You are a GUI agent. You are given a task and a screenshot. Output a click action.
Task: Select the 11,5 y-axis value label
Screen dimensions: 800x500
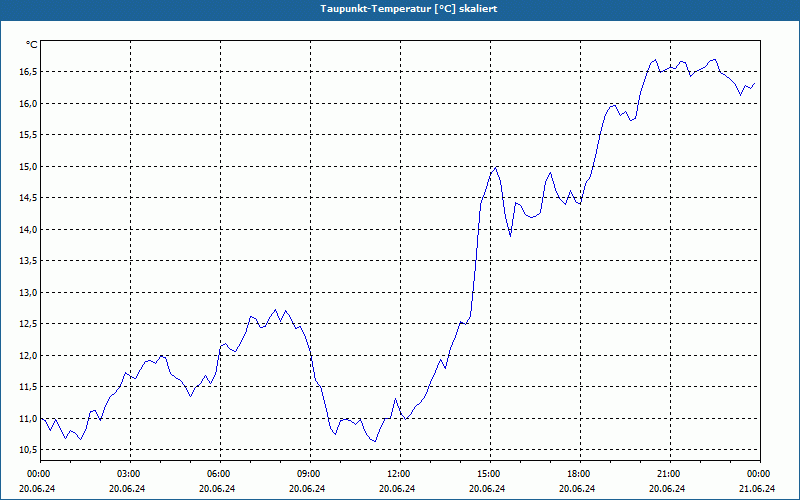pos(28,387)
